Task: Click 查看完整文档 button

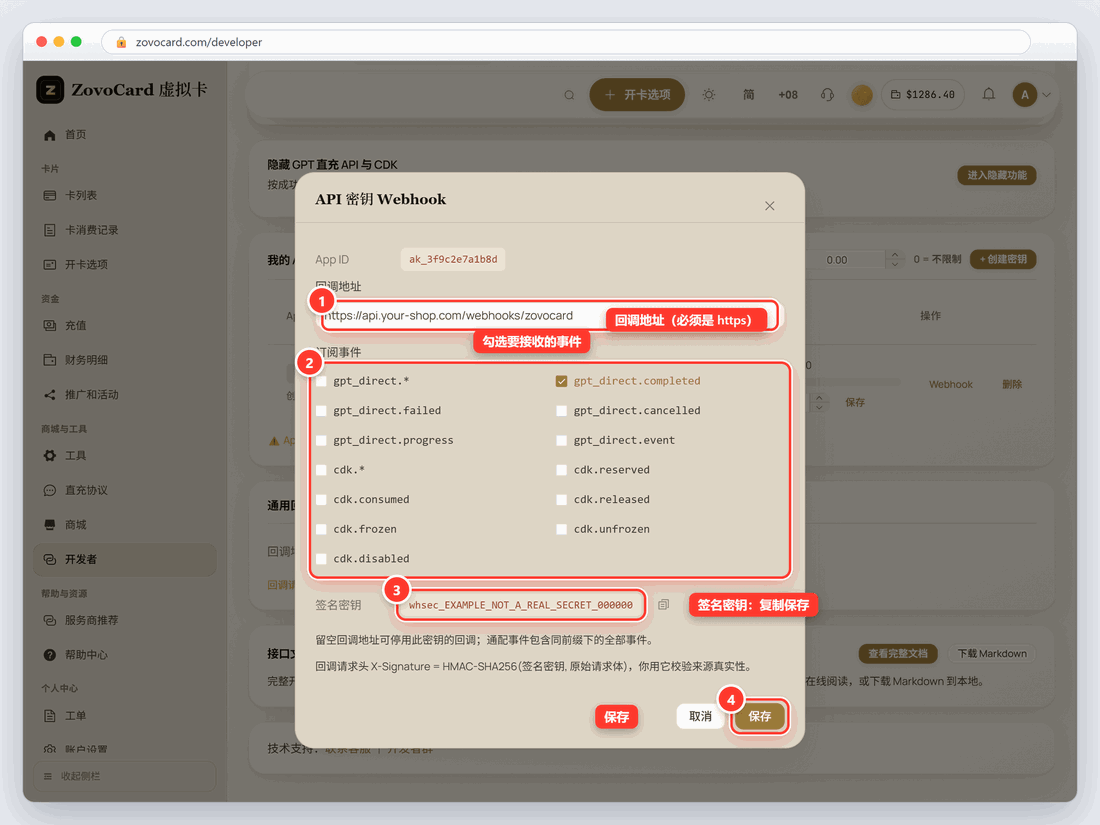Action: pyautogui.click(x=898, y=654)
